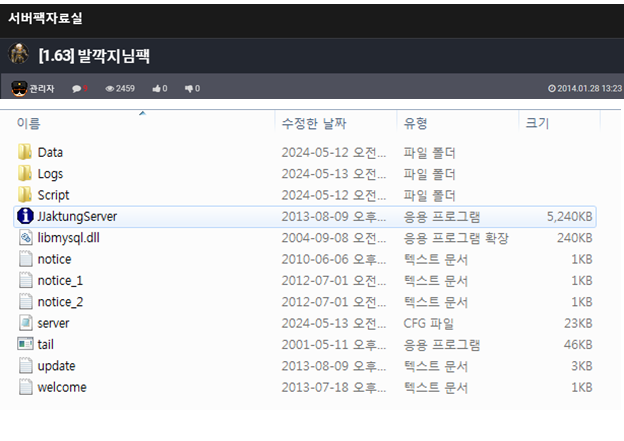This screenshot has height=441, width=624.
Task: Click the thumbs-down dislike icon
Action: coord(189,88)
